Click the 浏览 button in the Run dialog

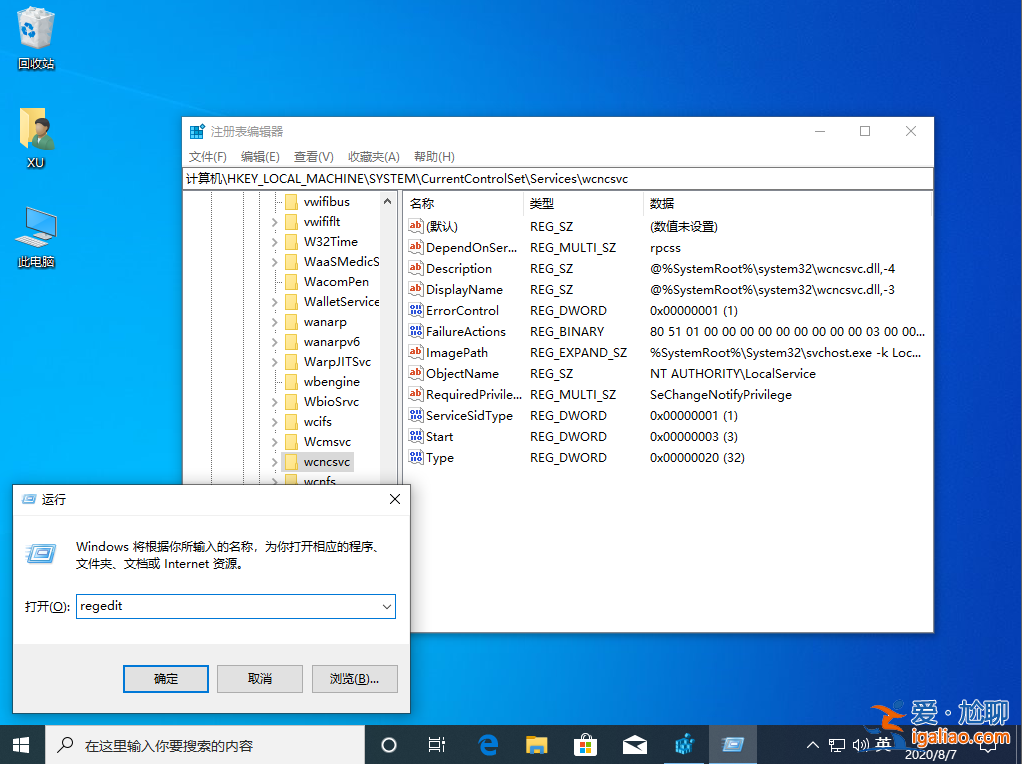coord(354,678)
